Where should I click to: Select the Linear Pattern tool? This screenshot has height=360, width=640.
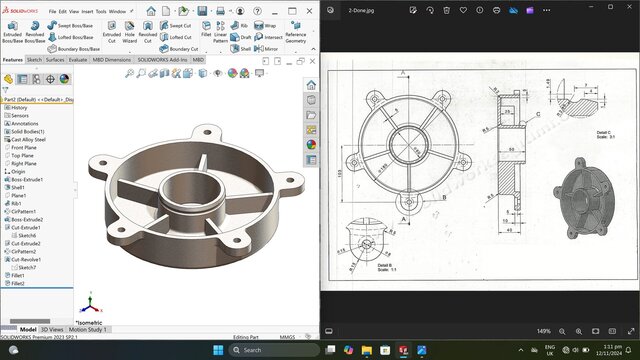pyautogui.click(x=220, y=32)
